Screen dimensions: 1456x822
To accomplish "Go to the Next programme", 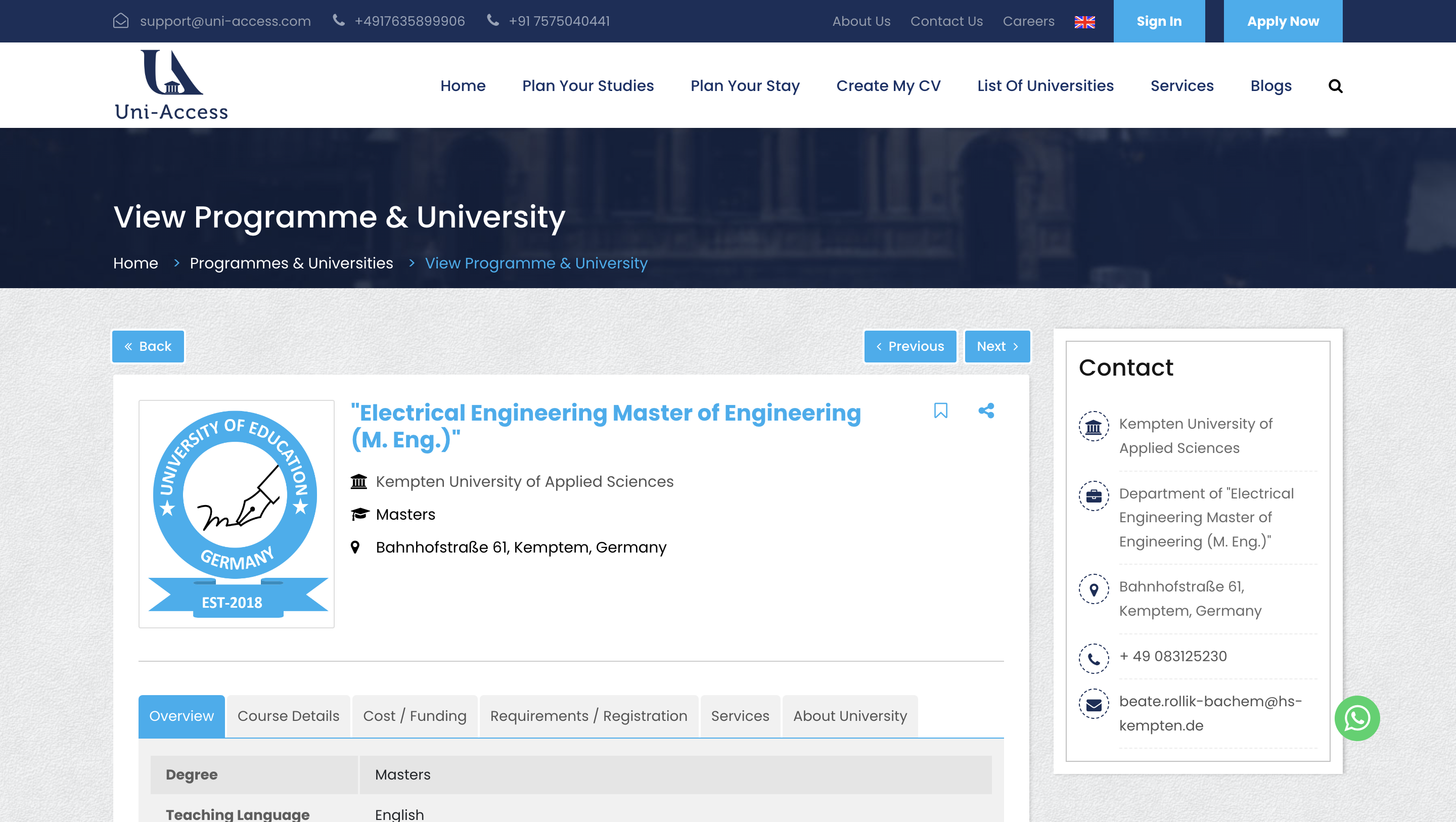I will [997, 347].
